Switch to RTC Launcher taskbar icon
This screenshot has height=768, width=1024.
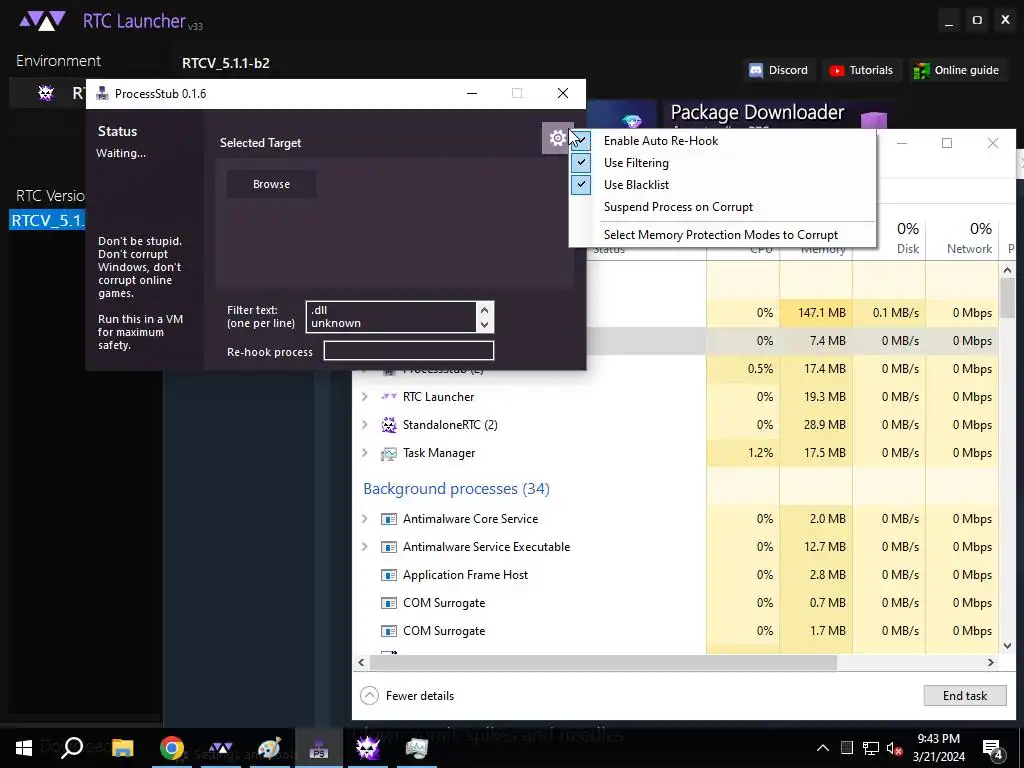point(221,748)
